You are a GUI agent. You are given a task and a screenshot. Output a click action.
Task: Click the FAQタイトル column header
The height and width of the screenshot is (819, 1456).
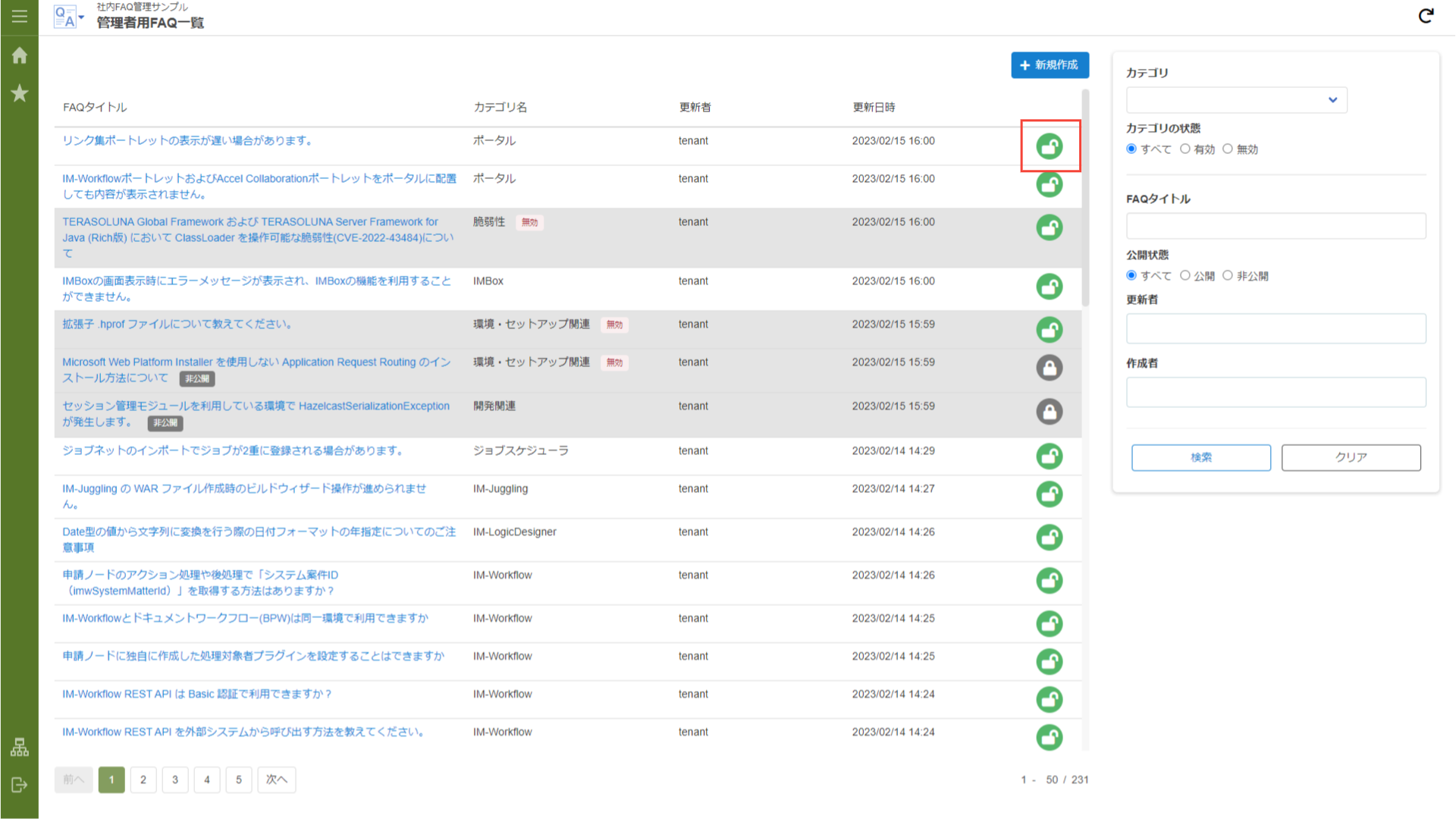tap(95, 108)
